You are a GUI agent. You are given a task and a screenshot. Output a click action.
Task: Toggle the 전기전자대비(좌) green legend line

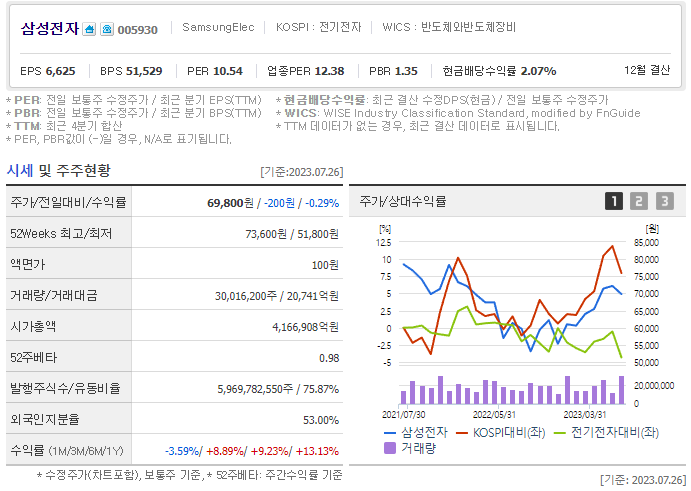[606, 432]
